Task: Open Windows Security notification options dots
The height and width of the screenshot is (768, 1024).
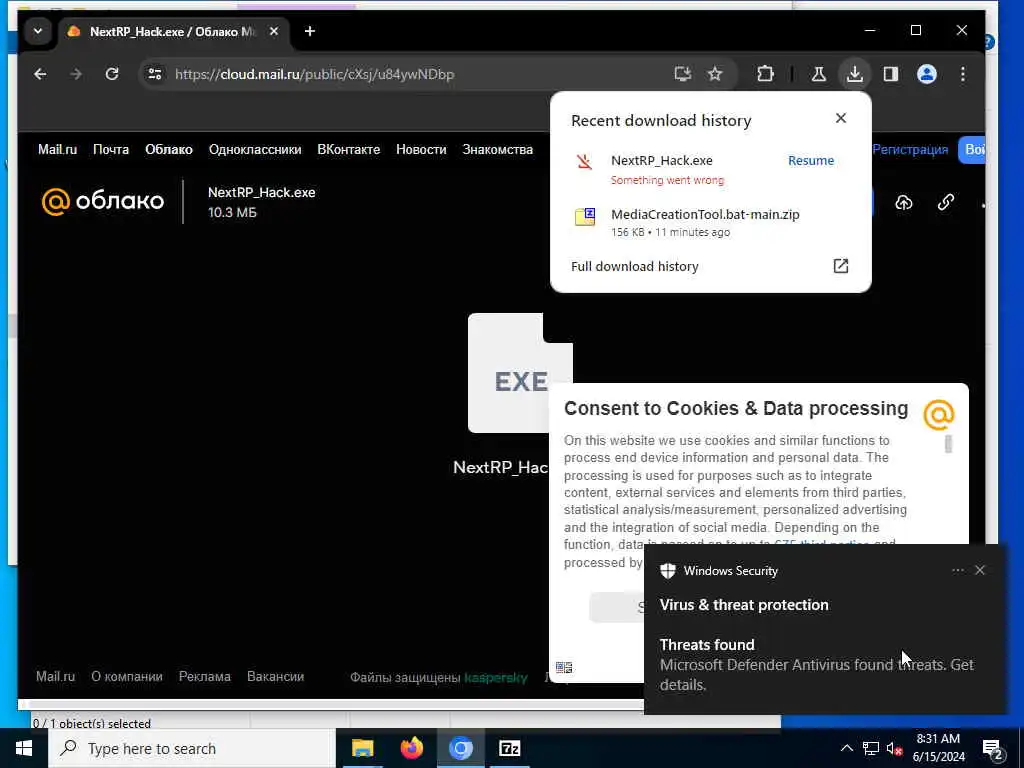Action: click(x=957, y=570)
